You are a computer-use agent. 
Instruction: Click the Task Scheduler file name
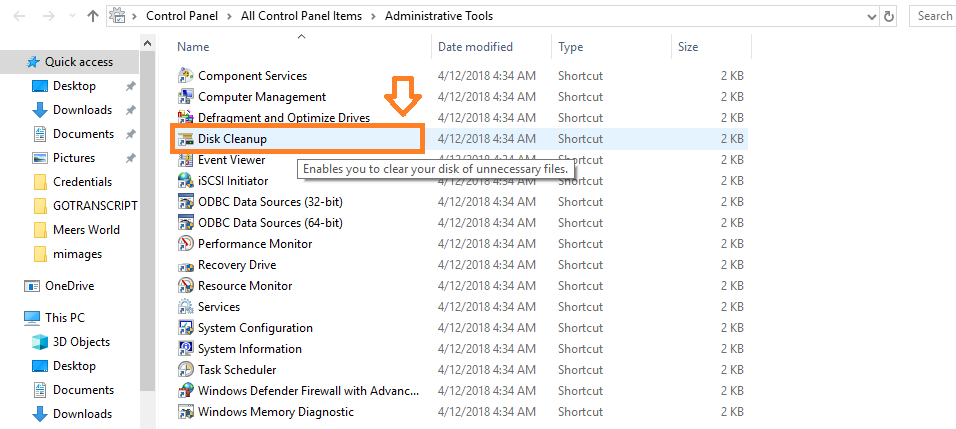pos(237,370)
